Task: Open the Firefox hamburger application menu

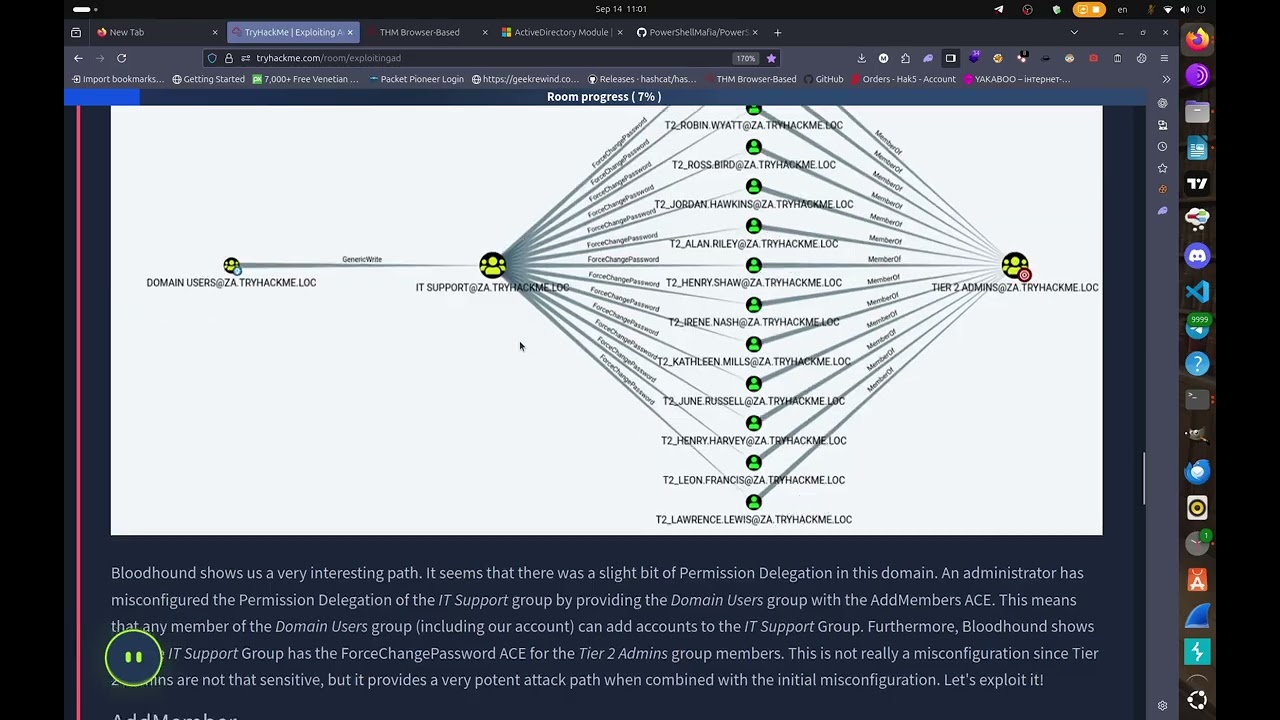Action: (1164, 58)
